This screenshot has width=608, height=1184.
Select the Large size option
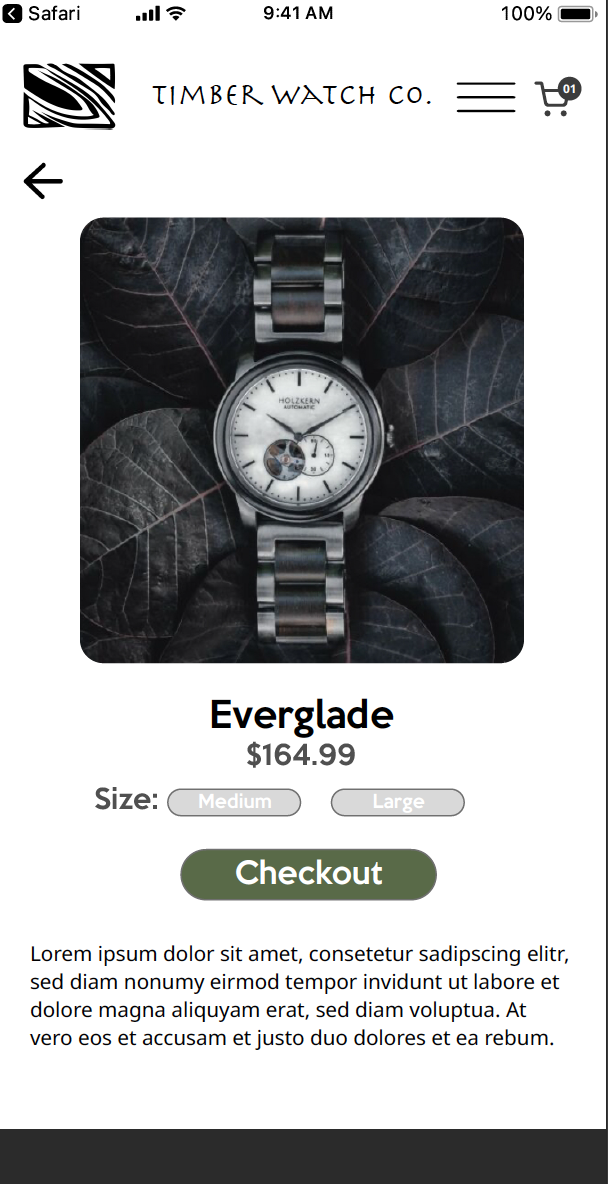coord(398,802)
